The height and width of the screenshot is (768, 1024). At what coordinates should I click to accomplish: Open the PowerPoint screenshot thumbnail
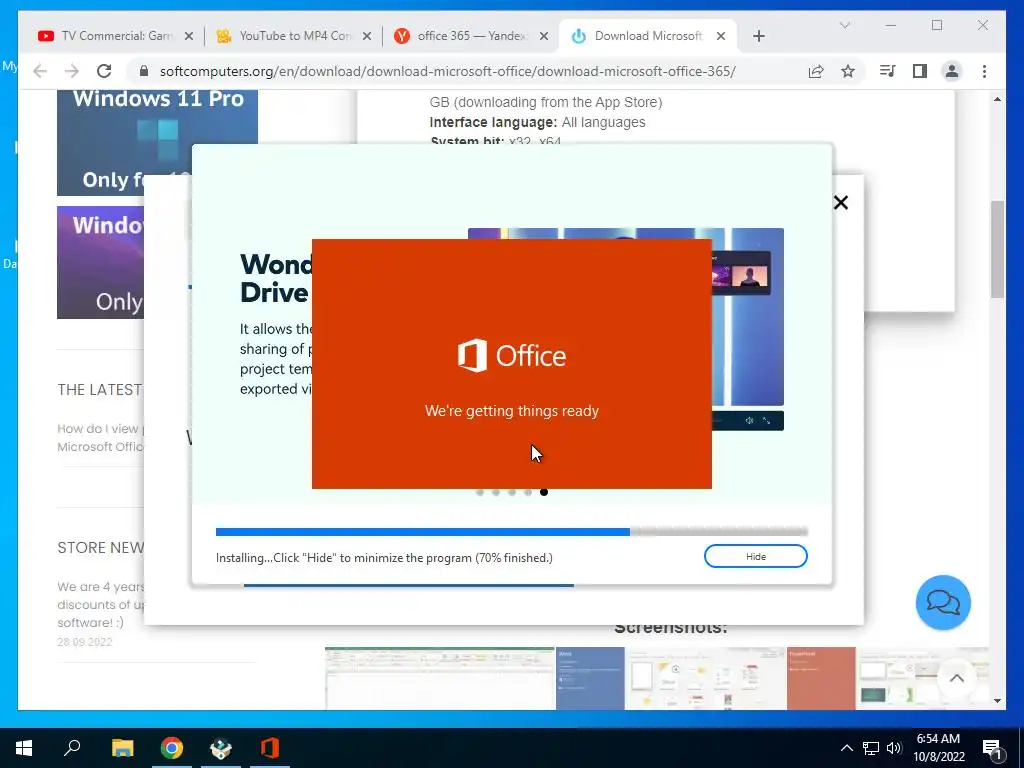tap(888, 678)
